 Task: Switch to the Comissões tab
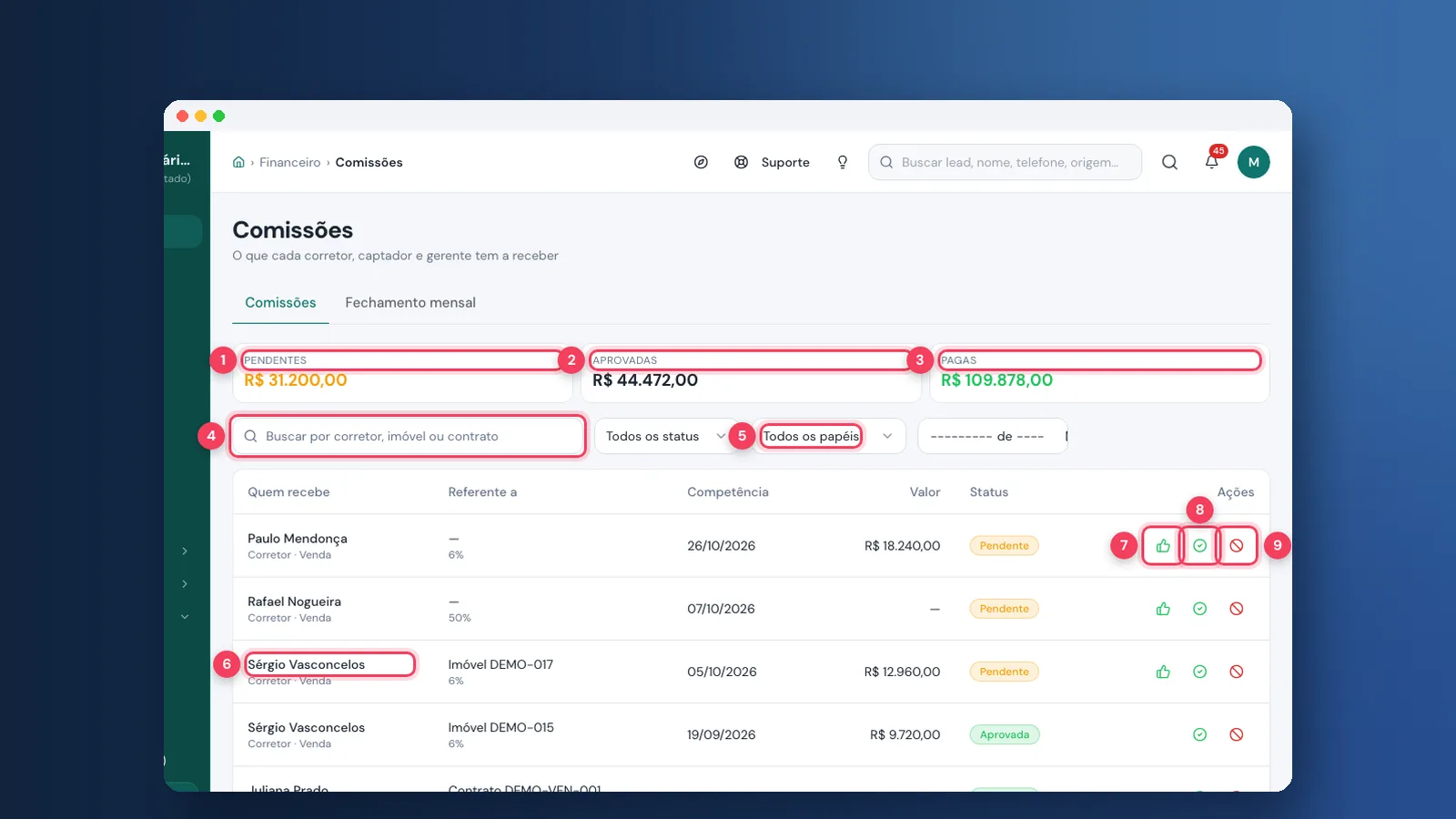280,302
